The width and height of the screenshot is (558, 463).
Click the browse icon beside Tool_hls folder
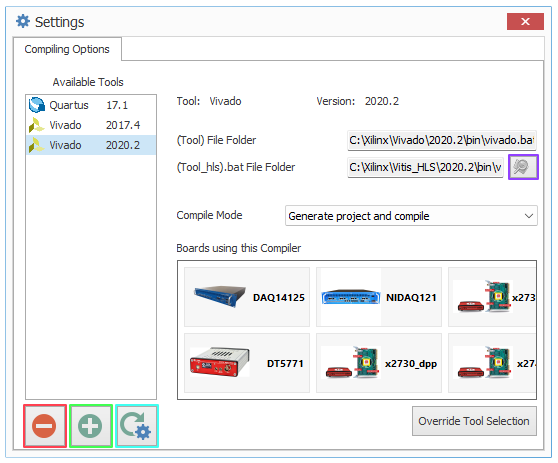tap(523, 167)
